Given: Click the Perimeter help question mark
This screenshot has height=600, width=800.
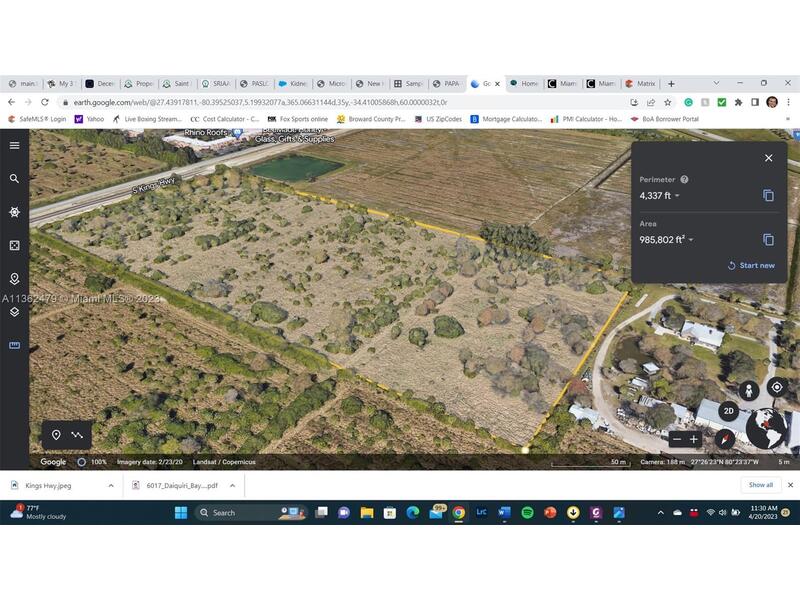Looking at the screenshot, I should 684,180.
